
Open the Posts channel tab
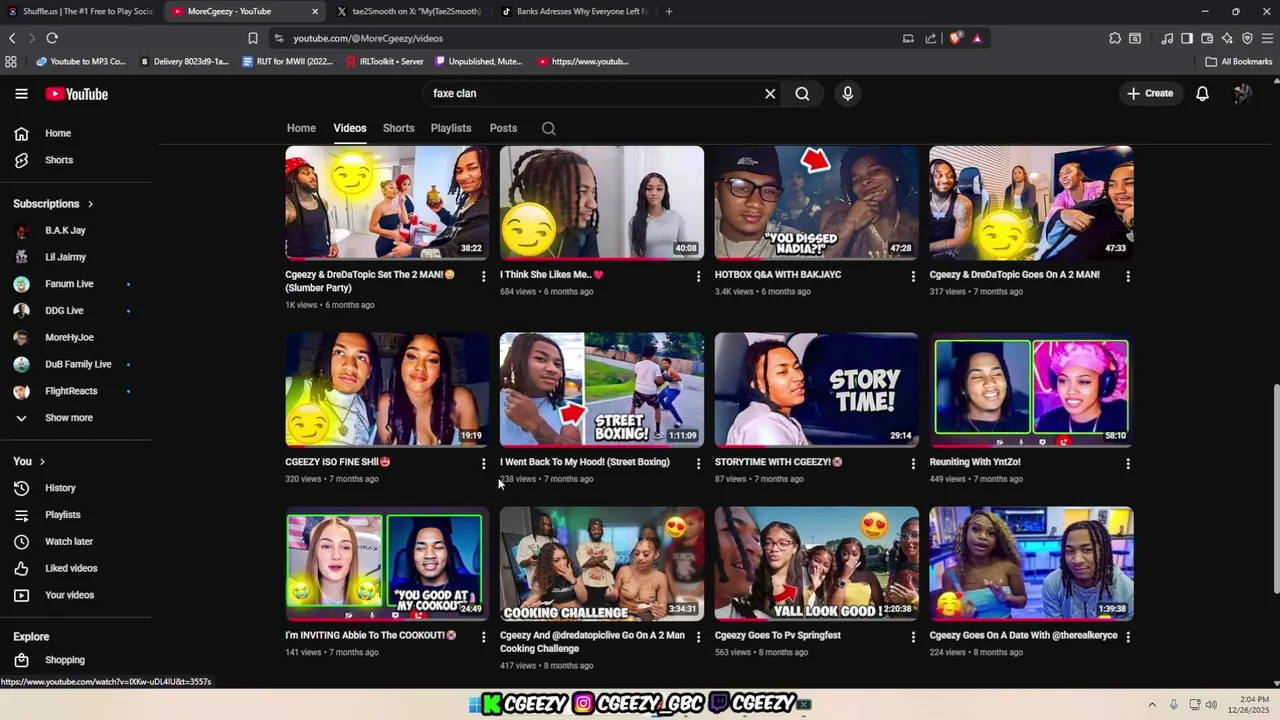coord(503,128)
